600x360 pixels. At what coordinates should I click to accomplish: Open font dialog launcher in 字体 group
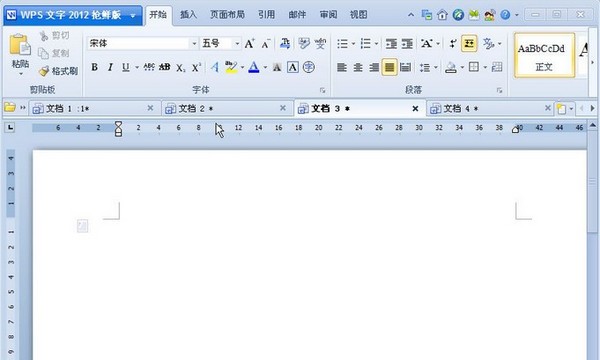(323, 91)
